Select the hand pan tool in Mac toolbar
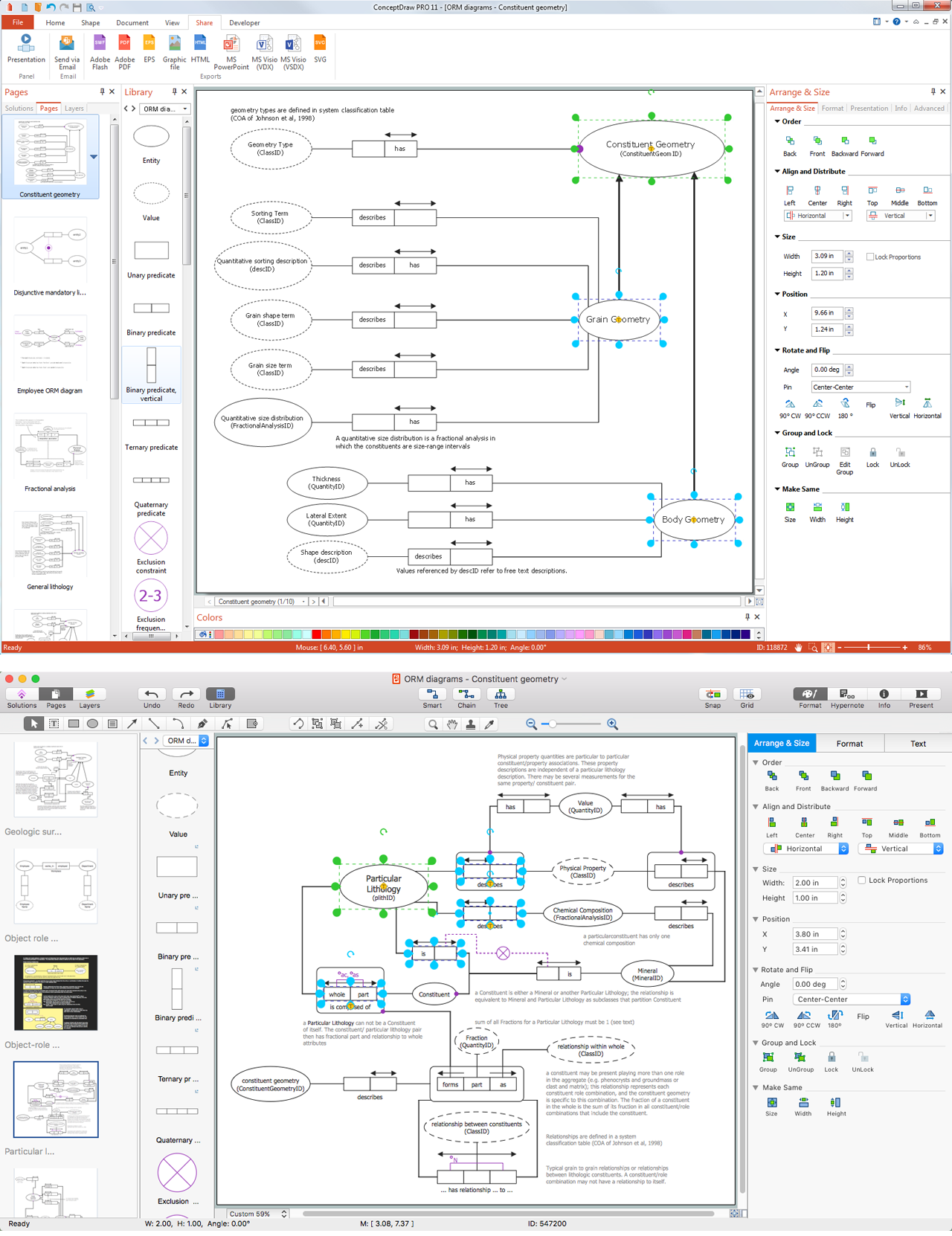 coord(452,724)
